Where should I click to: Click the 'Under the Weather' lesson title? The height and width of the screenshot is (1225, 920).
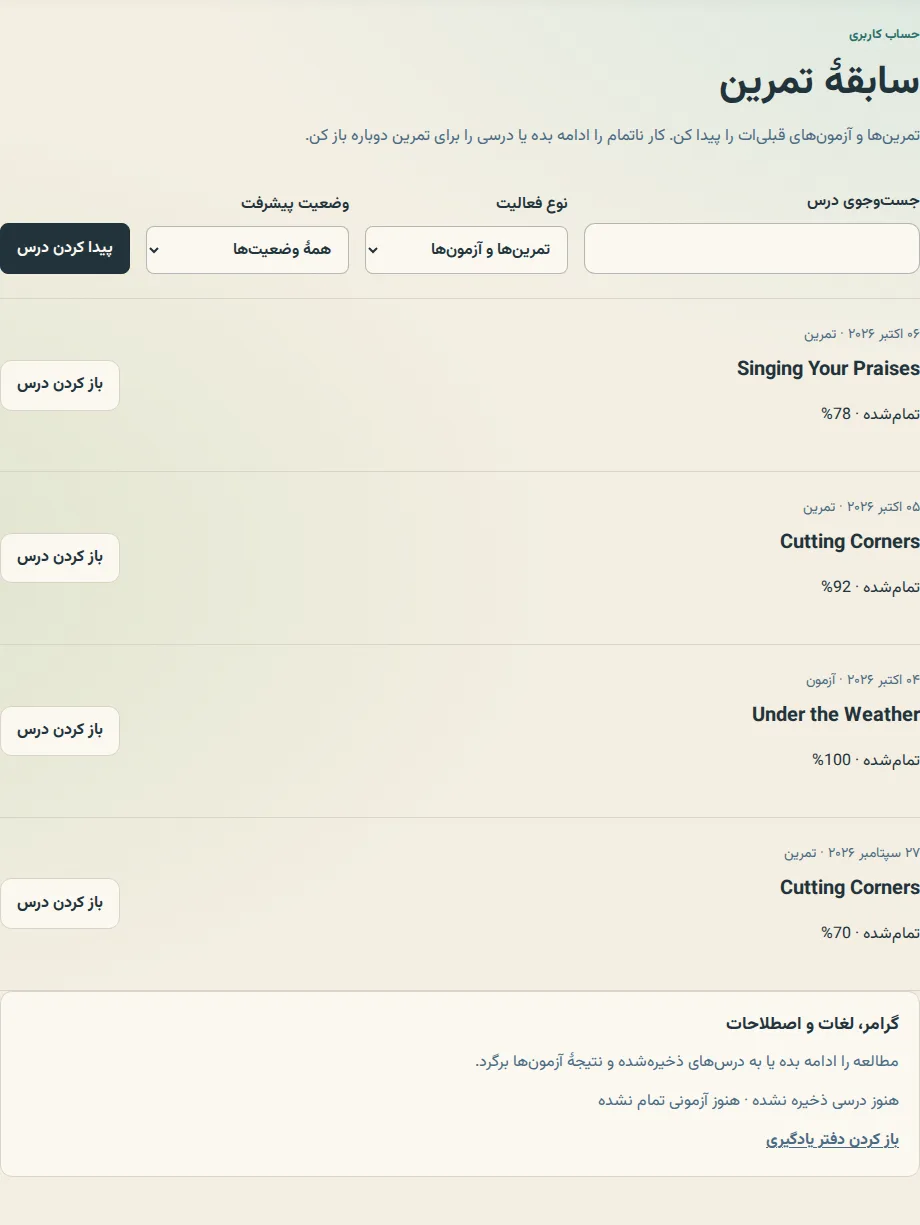[x=836, y=714]
